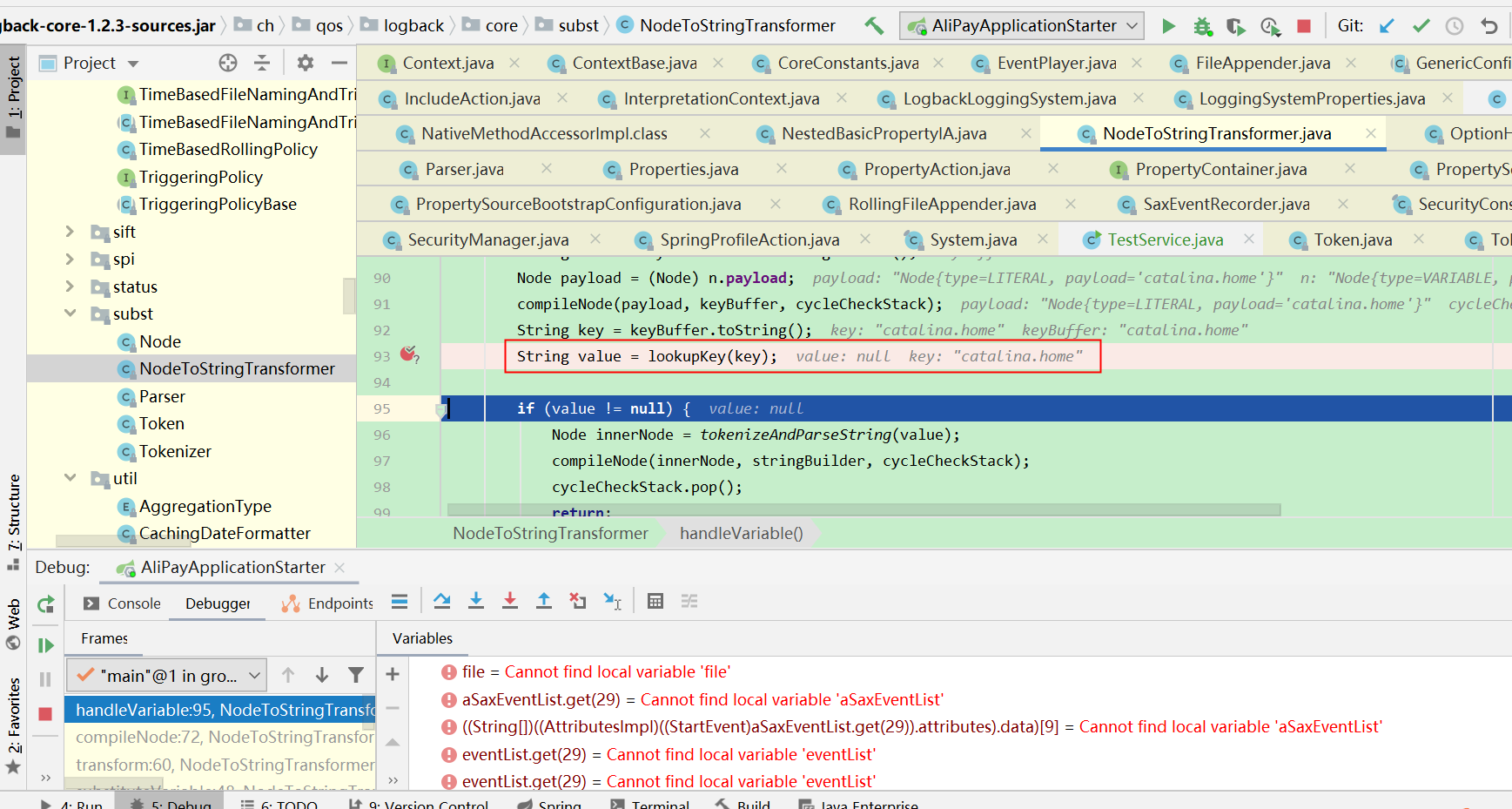Click subst breadcrumb in navigation bar
Image resolution: width=1512 pixels, height=809 pixels.
pyautogui.click(x=578, y=25)
